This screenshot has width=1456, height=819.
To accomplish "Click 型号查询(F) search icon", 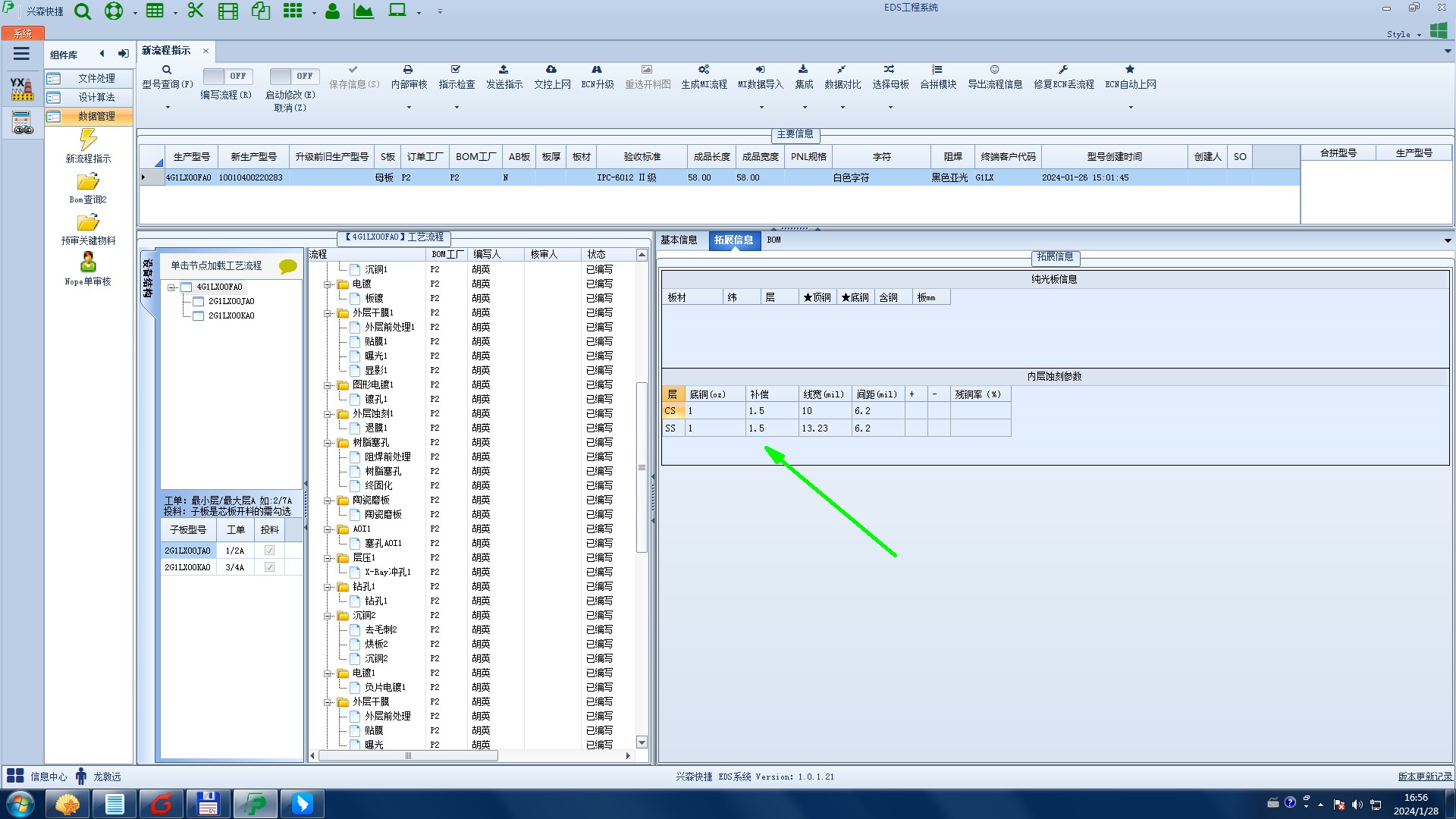I will pos(167,70).
